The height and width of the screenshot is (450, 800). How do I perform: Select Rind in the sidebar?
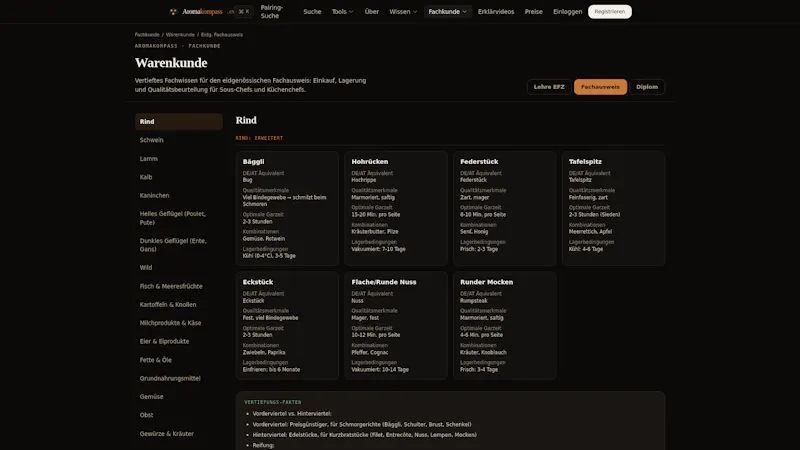pos(179,121)
